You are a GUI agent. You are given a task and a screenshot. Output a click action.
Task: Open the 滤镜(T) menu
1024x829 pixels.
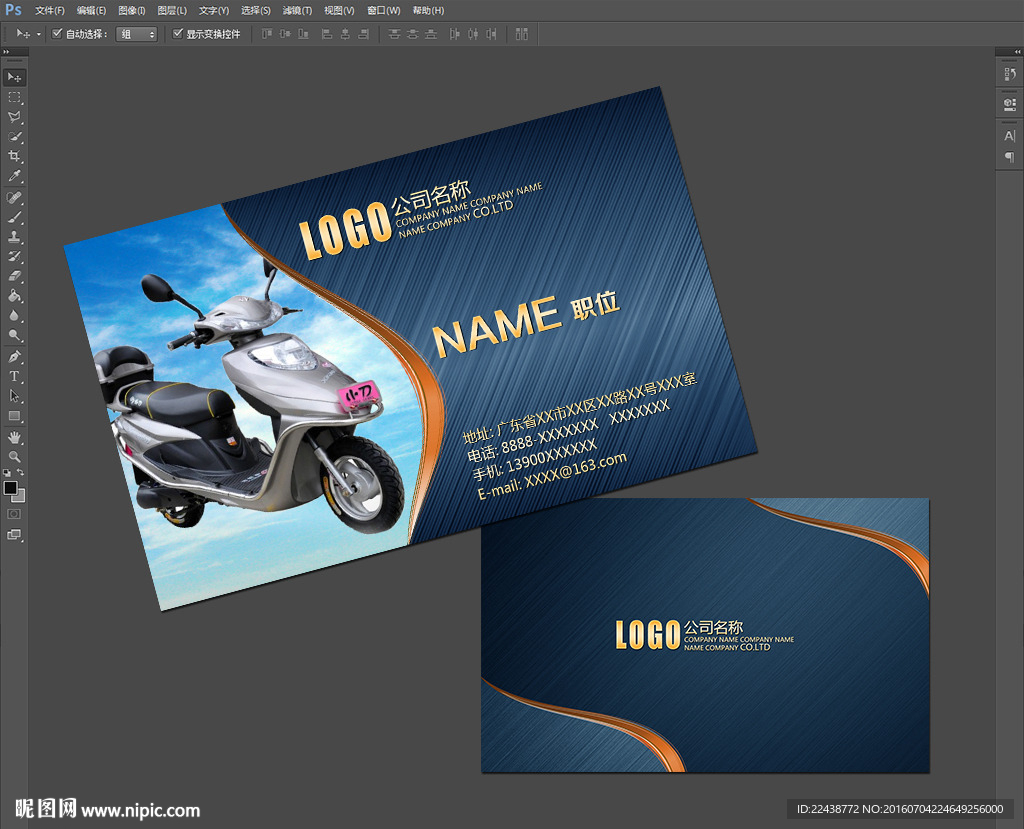(296, 10)
